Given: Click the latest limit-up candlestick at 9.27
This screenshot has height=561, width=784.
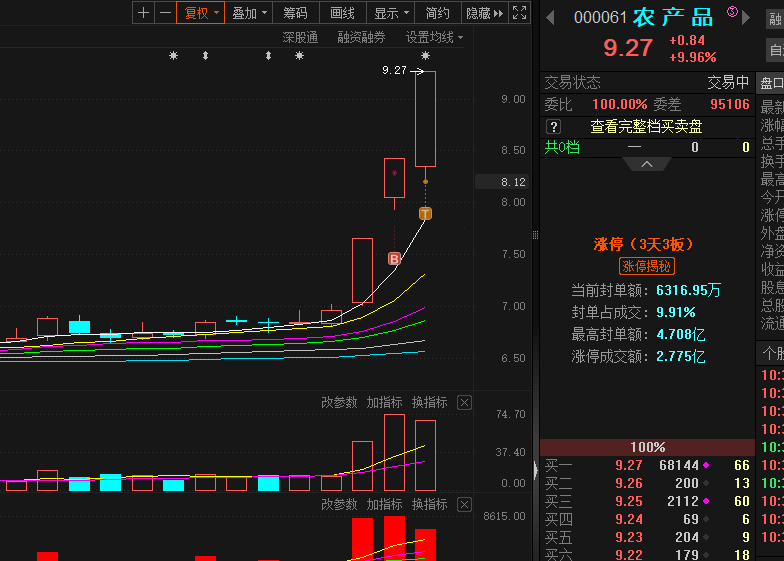Looking at the screenshot, I should pos(426,119).
